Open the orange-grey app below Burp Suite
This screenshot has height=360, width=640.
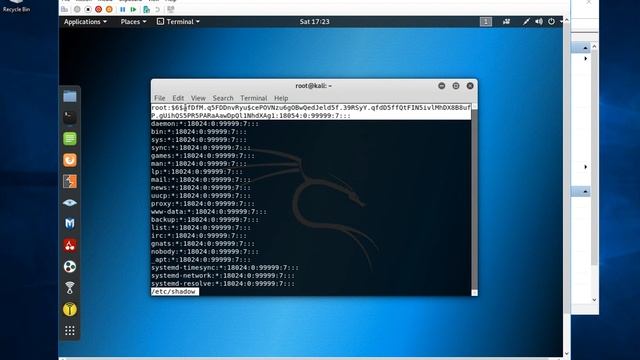pos(70,181)
